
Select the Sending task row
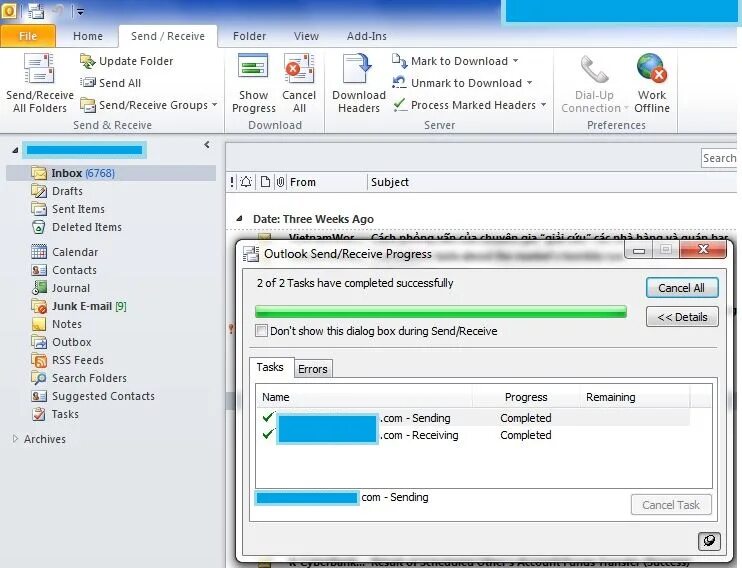(x=473, y=418)
